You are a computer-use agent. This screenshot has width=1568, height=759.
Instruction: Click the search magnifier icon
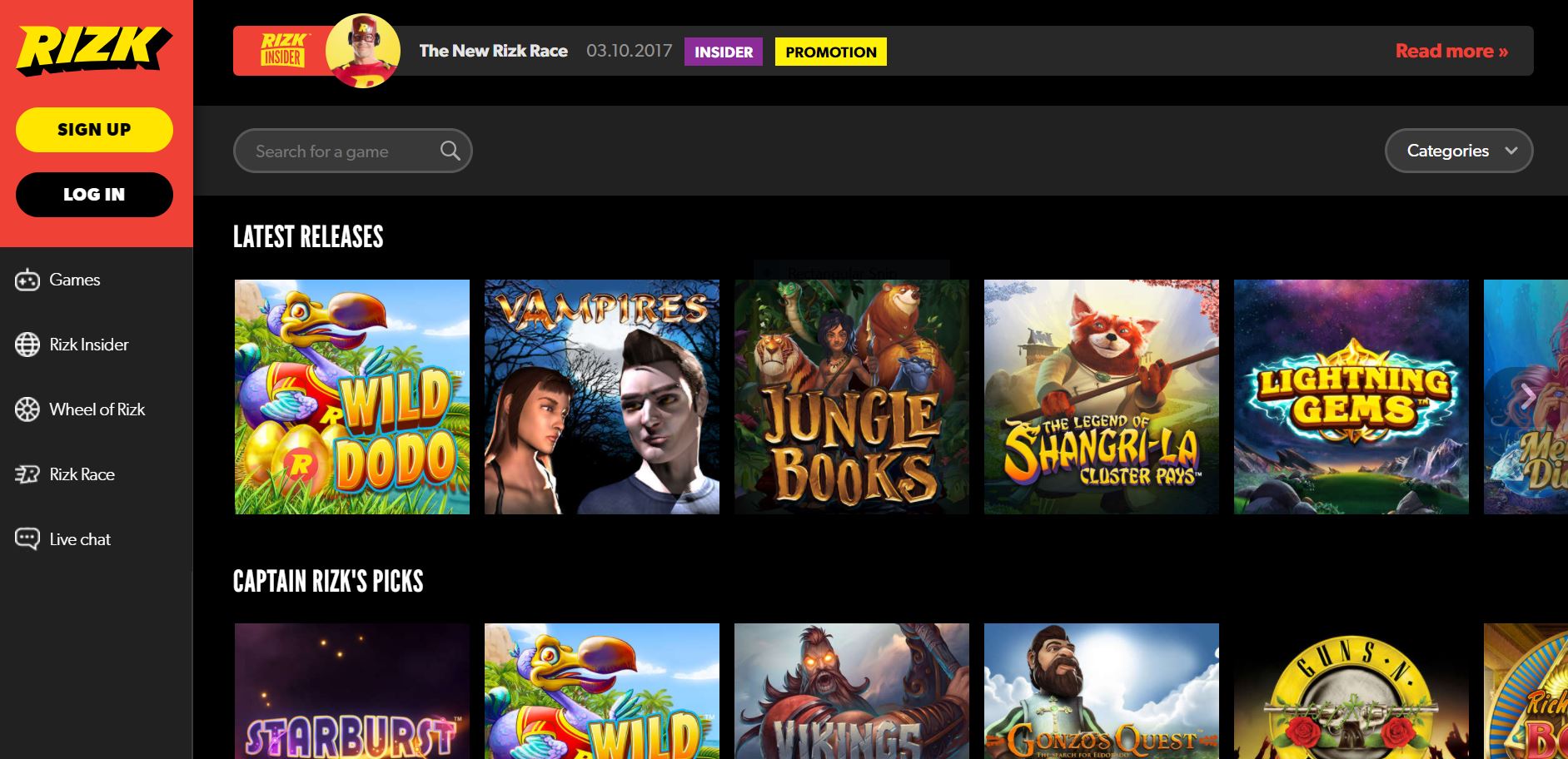[x=450, y=151]
